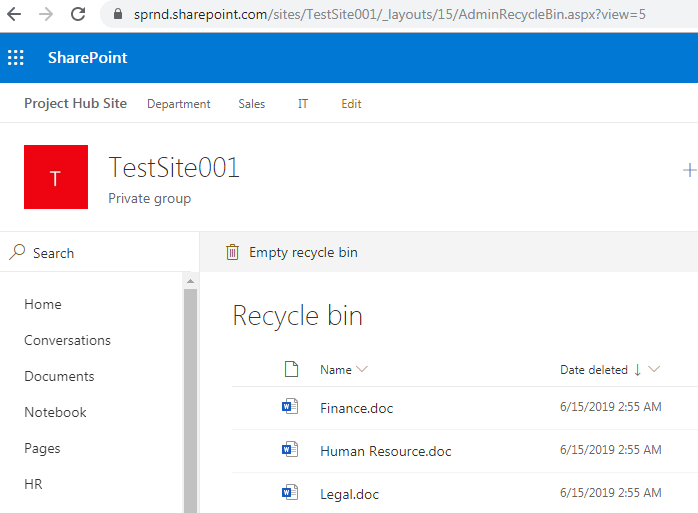This screenshot has width=698, height=513.
Task: Open Conversations in the left navigation
Action: pos(67,340)
